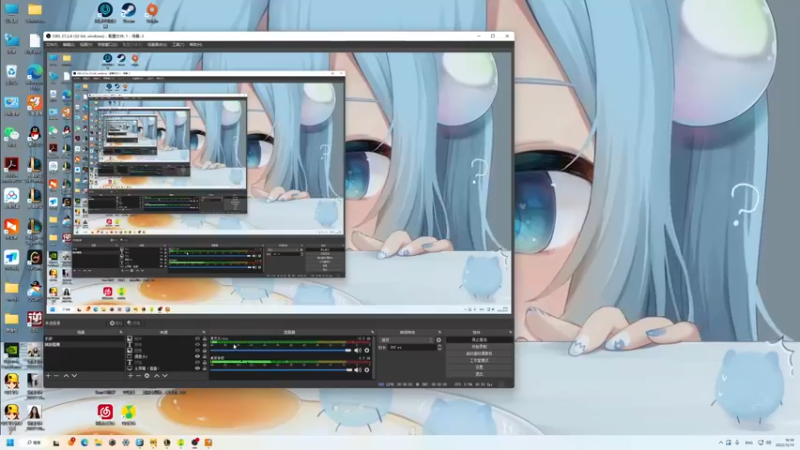The width and height of the screenshot is (800, 450).
Task: Click the Start Virtual Camera button
Action: coord(480,354)
